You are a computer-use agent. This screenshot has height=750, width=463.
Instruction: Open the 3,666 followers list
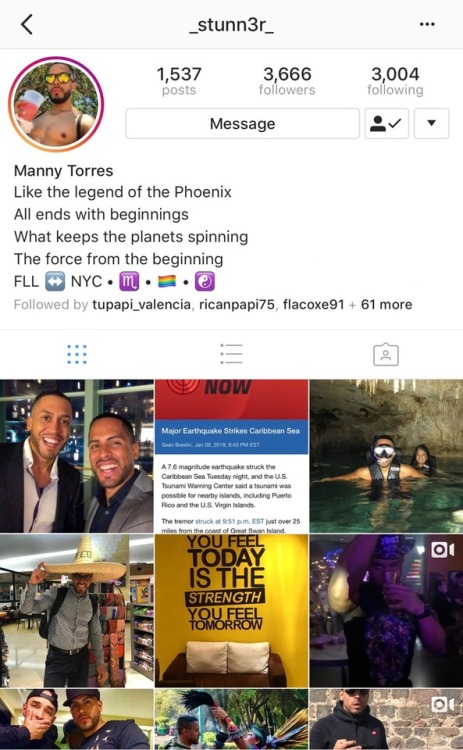point(287,81)
